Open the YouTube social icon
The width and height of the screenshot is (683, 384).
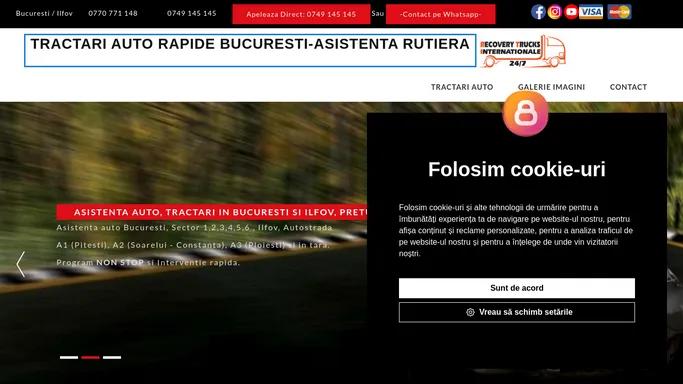(571, 12)
